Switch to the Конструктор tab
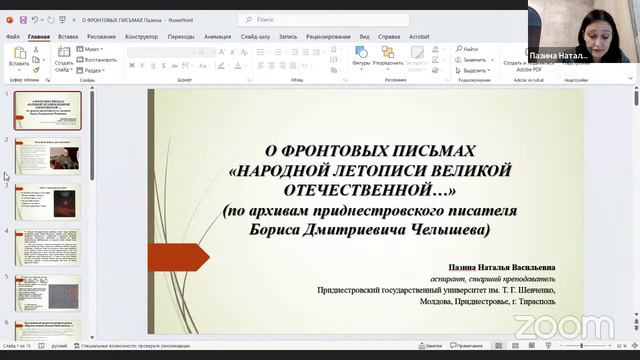 pyautogui.click(x=141, y=37)
